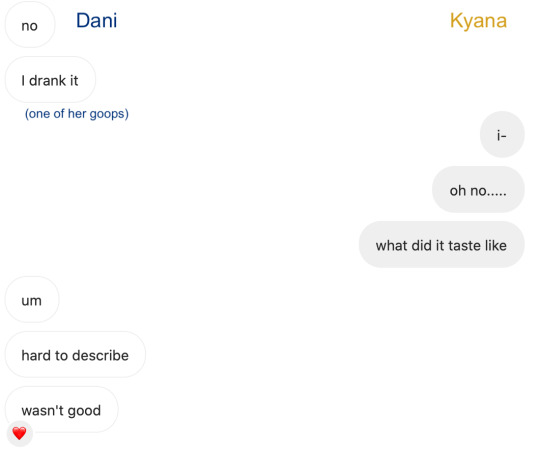Screen dimensions: 540x450
Task: Open the Dani name label
Action: pos(96,20)
